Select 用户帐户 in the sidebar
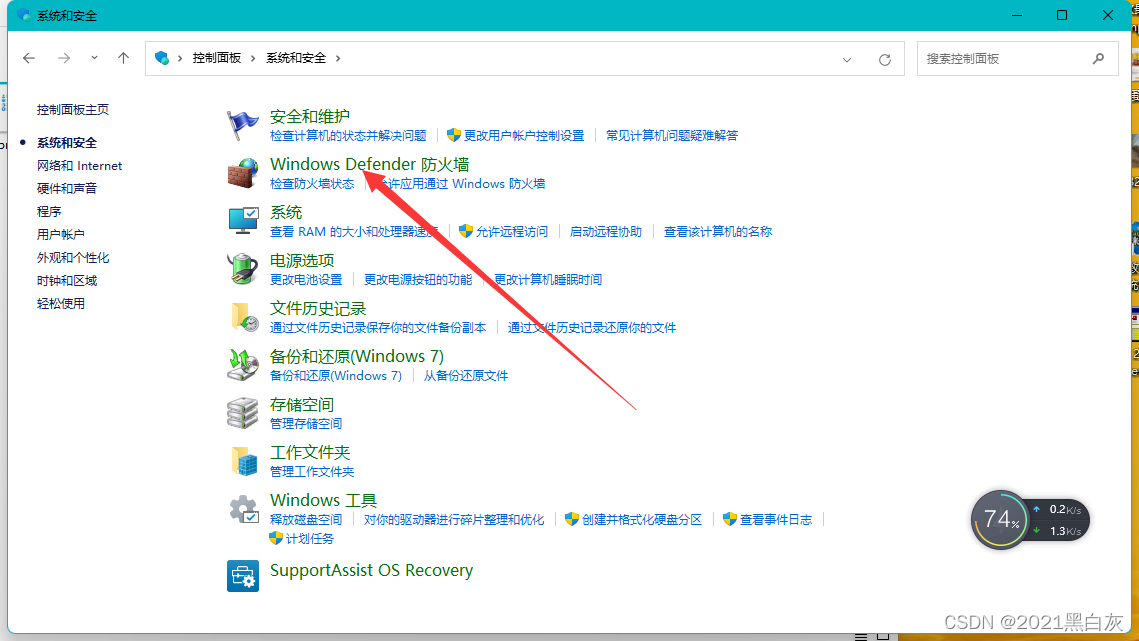Screen dimensions: 1139x641 (x=60, y=235)
